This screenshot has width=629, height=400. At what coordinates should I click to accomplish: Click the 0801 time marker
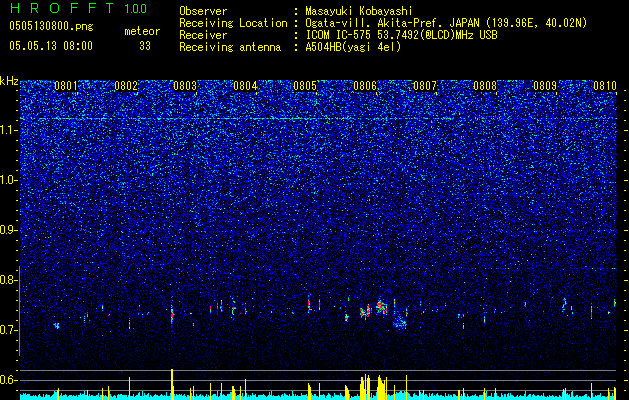coord(66,86)
